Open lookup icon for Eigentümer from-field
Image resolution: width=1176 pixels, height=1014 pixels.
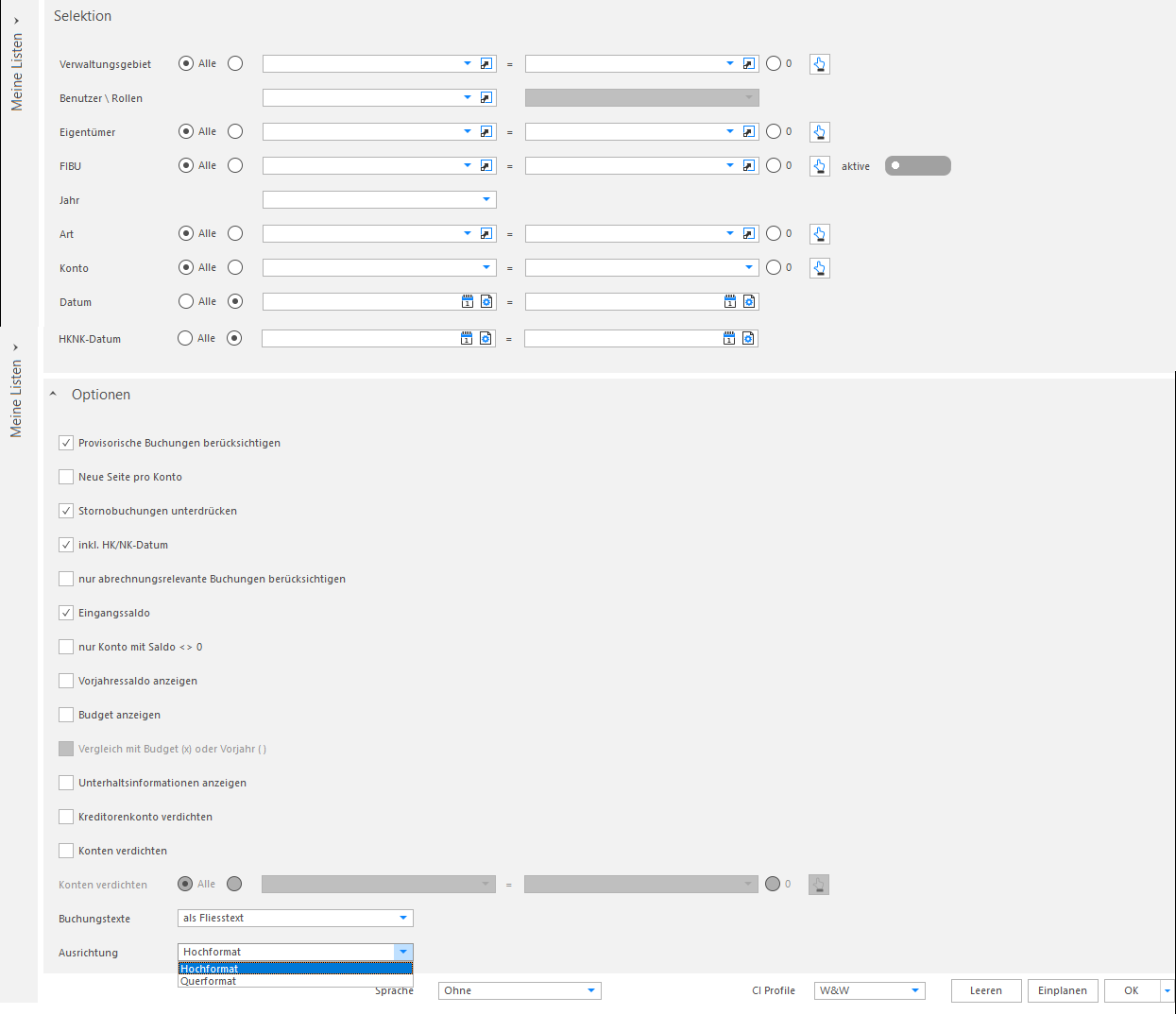coord(486,132)
